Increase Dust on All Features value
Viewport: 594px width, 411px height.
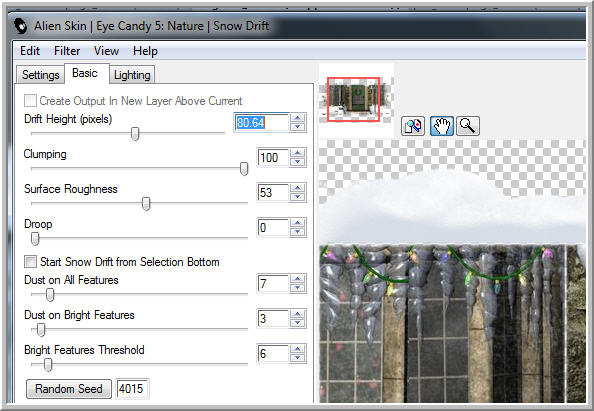pos(298,279)
